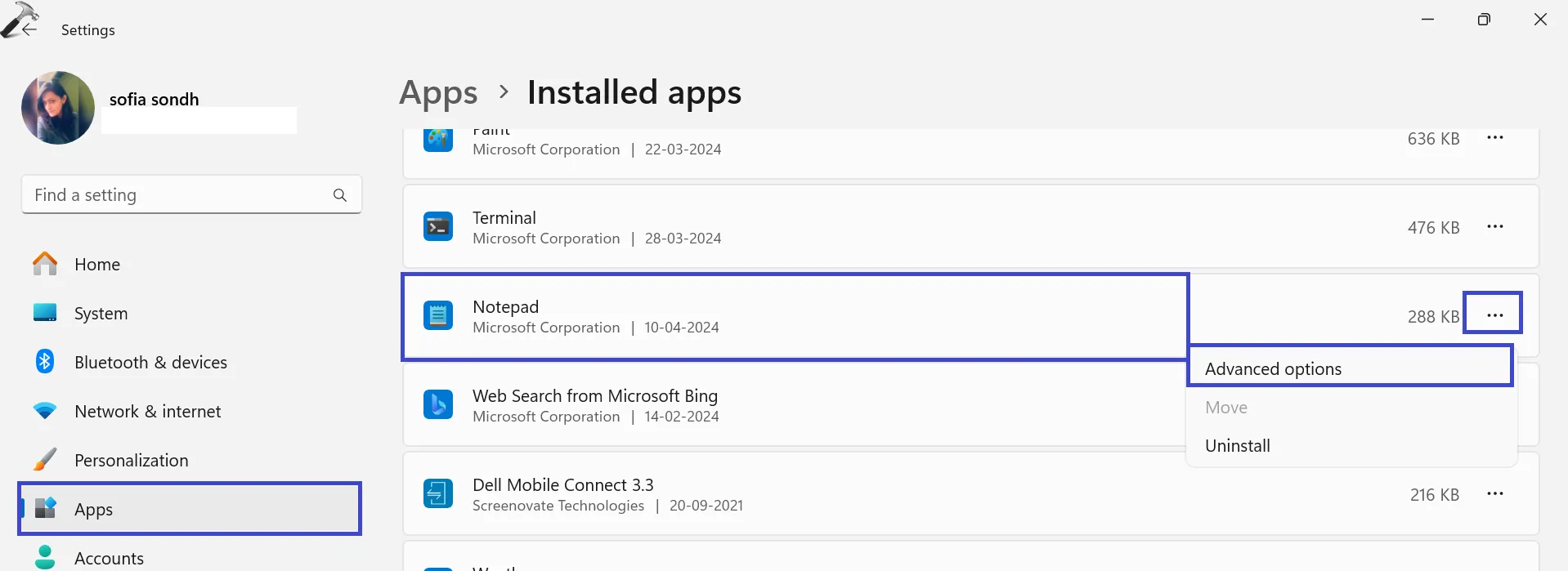Go to Network & internet settings
This screenshot has height=571, width=1568.
click(x=147, y=412)
